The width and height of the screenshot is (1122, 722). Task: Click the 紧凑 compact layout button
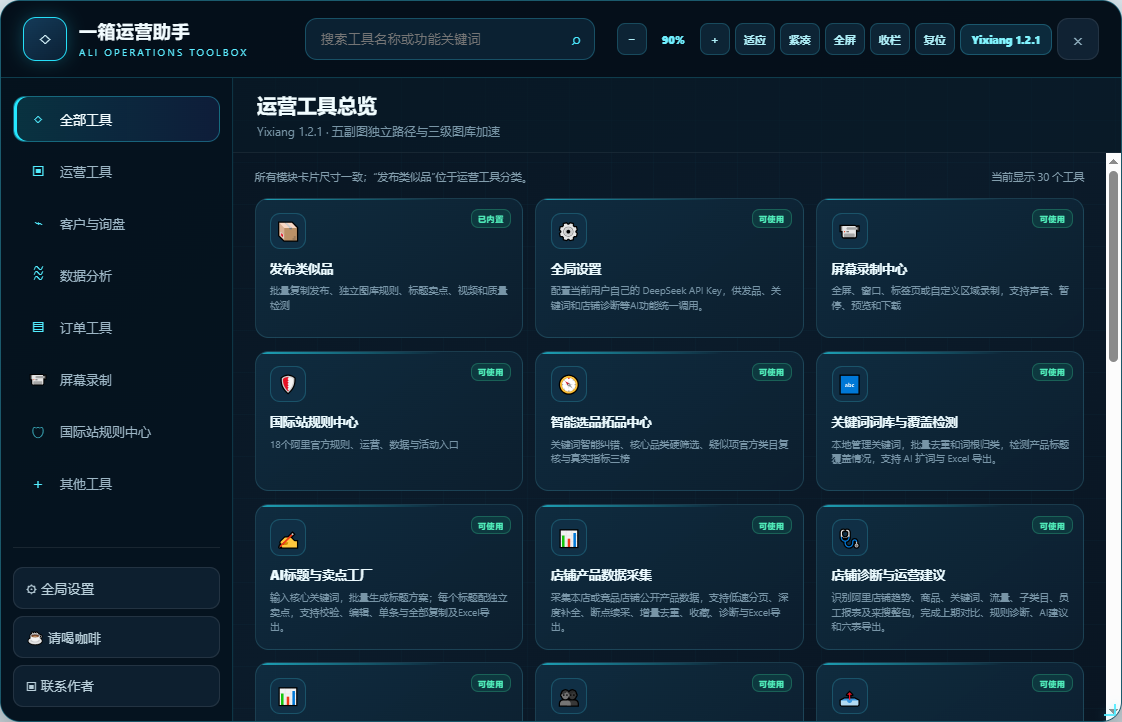click(800, 39)
